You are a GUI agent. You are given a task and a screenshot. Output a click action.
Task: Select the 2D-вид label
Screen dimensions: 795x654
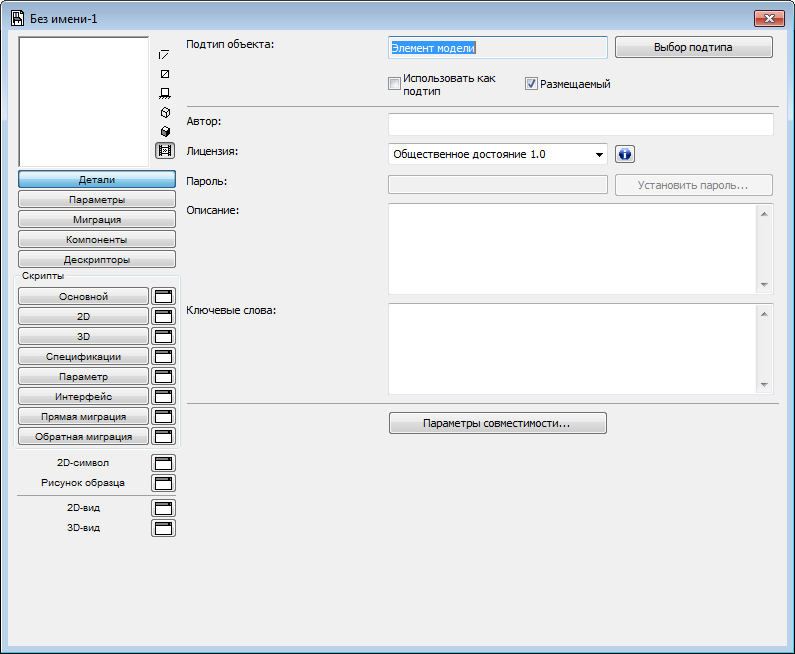pyautogui.click(x=83, y=507)
